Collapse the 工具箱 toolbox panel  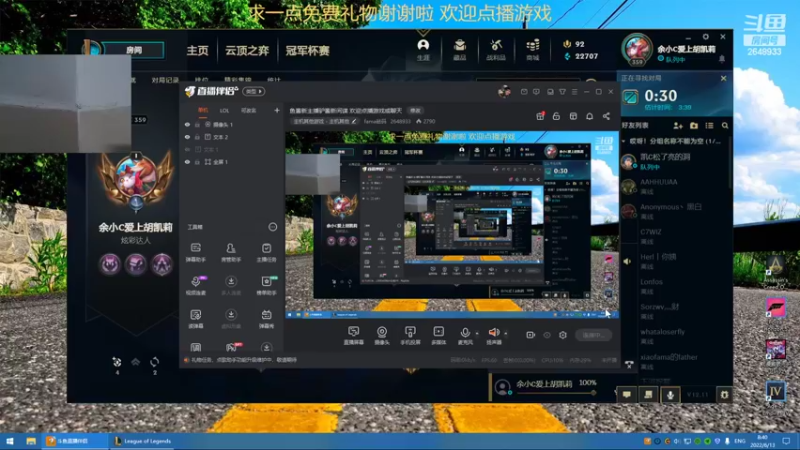coord(272,227)
